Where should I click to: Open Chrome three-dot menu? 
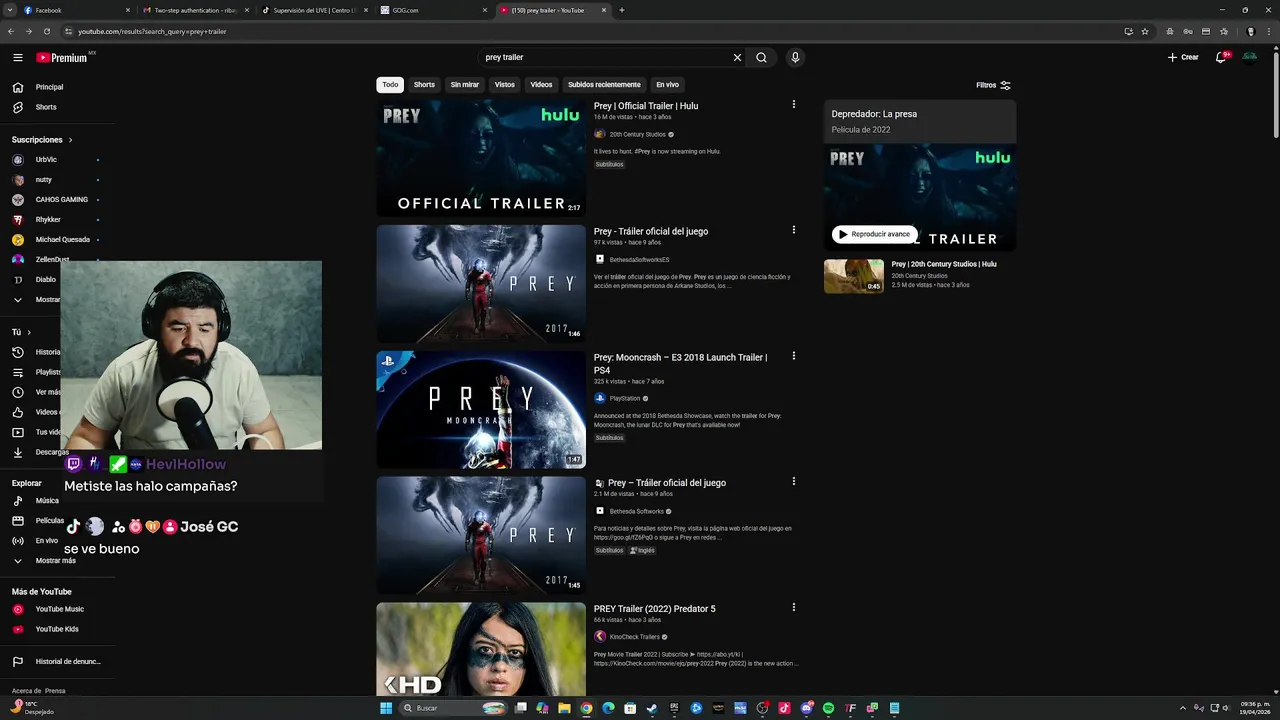coord(1267,31)
